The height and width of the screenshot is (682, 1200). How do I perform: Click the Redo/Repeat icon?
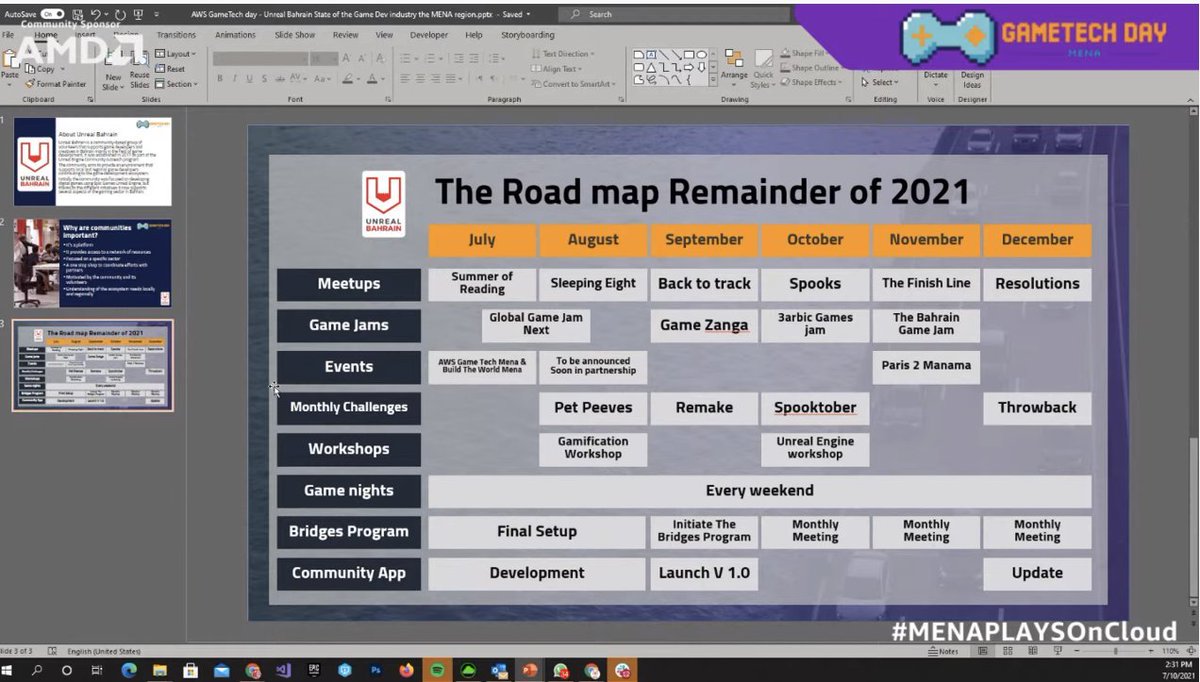119,14
